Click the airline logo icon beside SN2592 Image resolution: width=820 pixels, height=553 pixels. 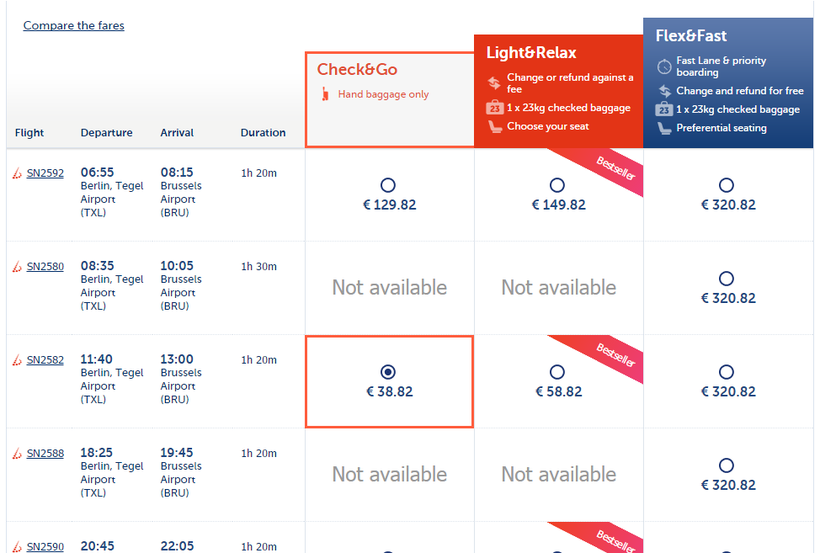[x=17, y=174]
